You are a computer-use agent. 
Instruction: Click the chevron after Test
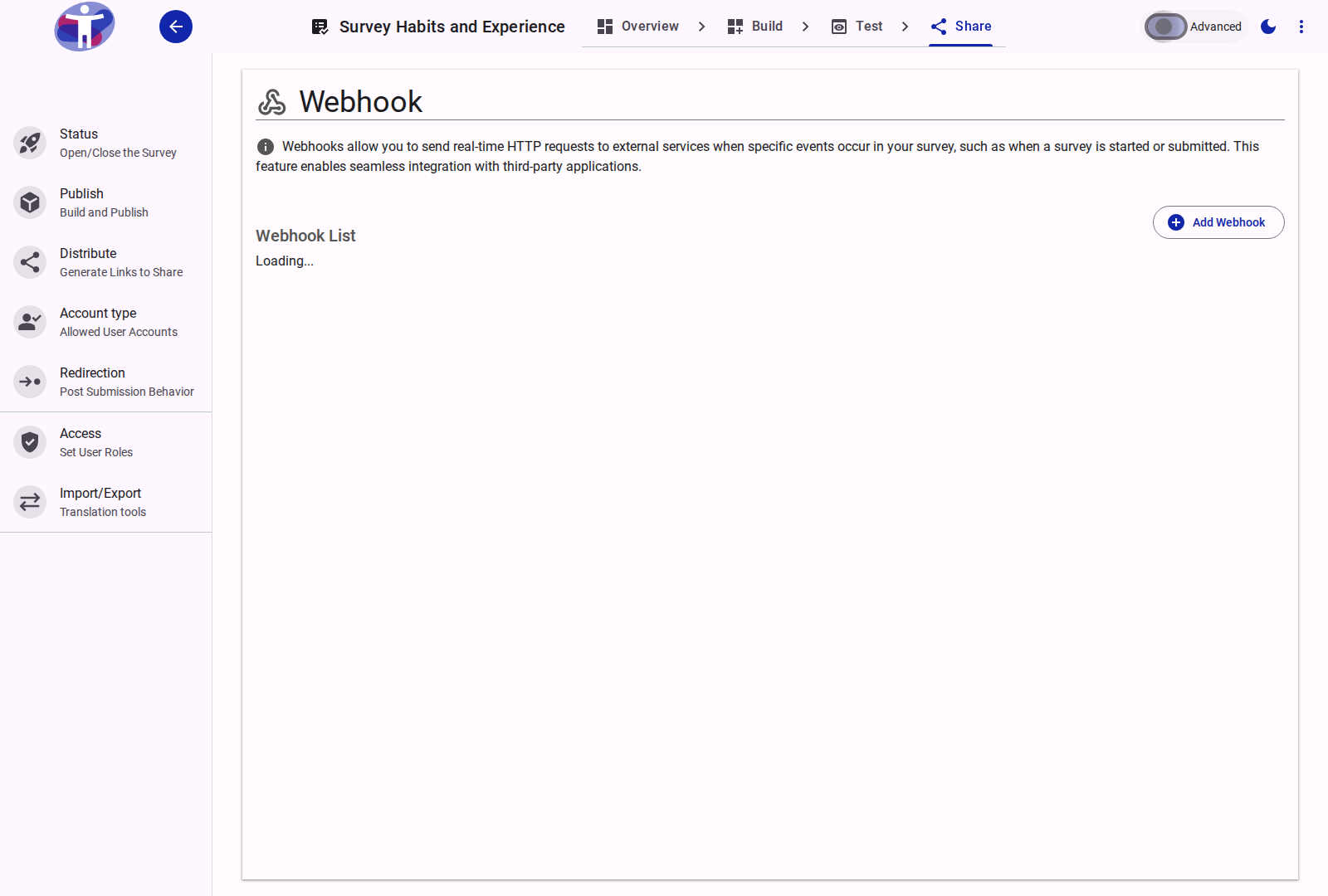click(905, 27)
